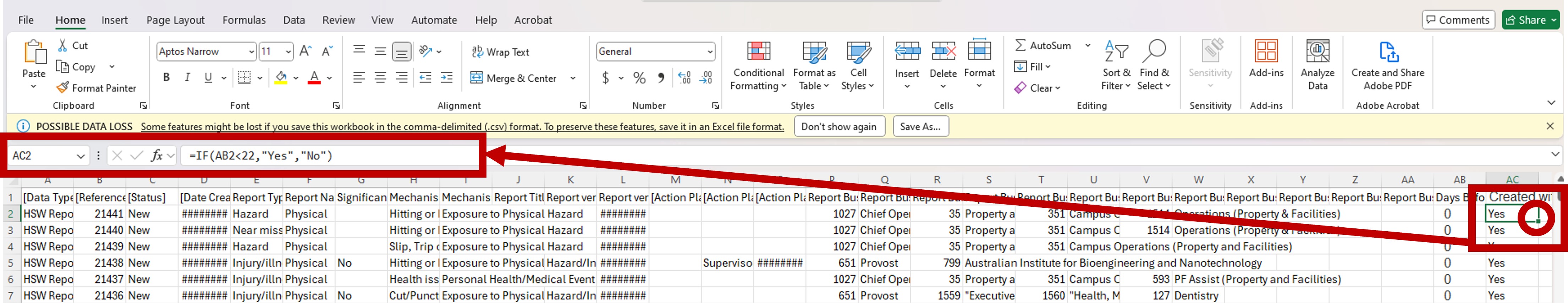This screenshot has width=1568, height=303.
Task: Align cell content right
Action: (402, 77)
